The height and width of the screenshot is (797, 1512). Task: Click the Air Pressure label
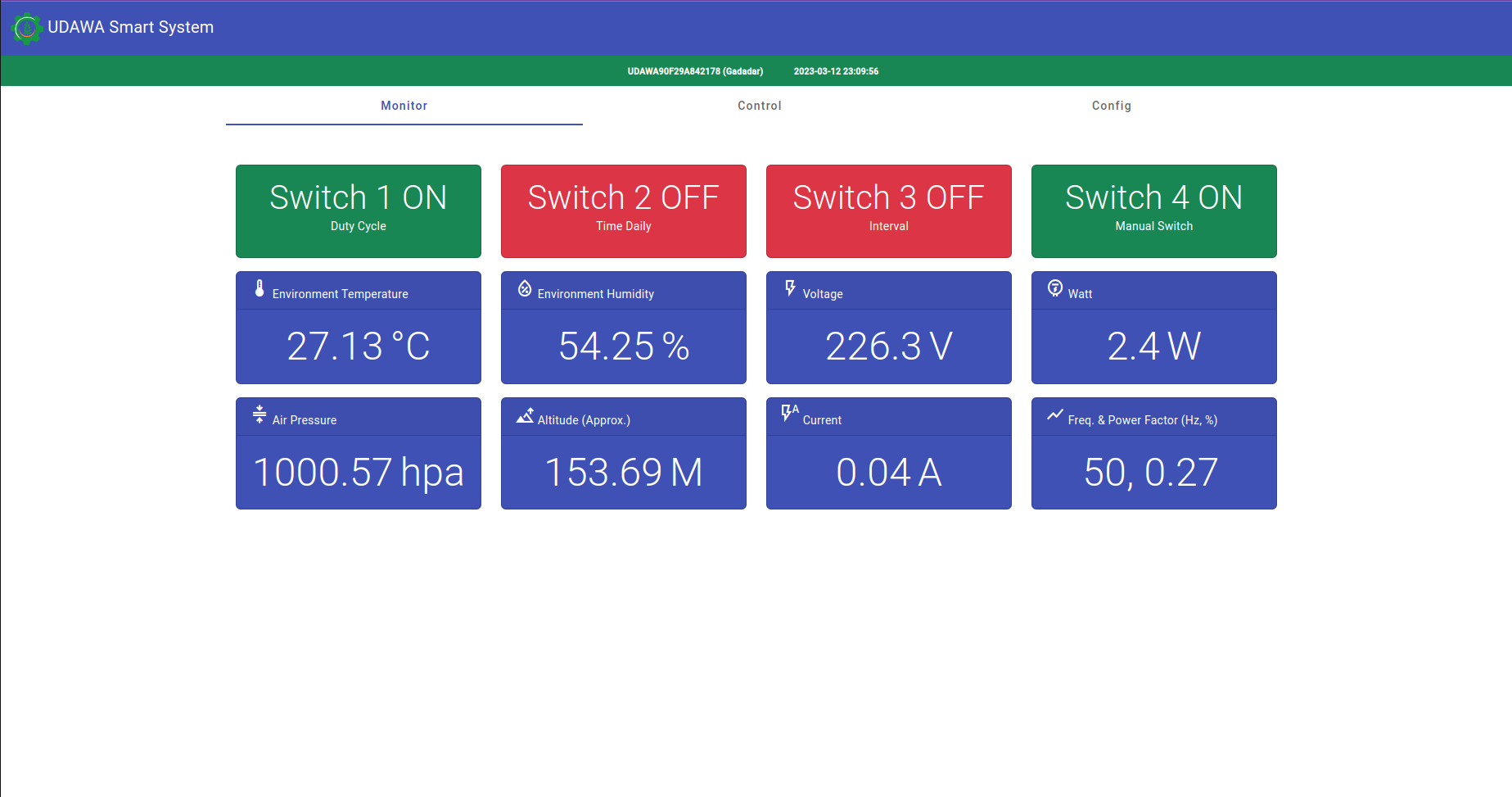pyautogui.click(x=305, y=420)
